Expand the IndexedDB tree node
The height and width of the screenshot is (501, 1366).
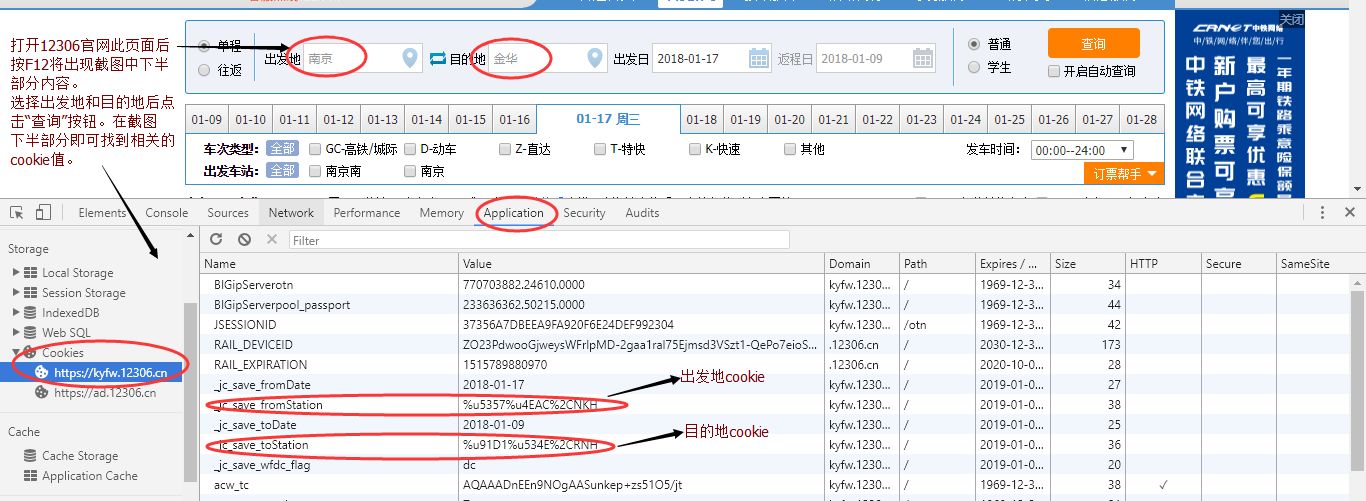tap(15, 313)
